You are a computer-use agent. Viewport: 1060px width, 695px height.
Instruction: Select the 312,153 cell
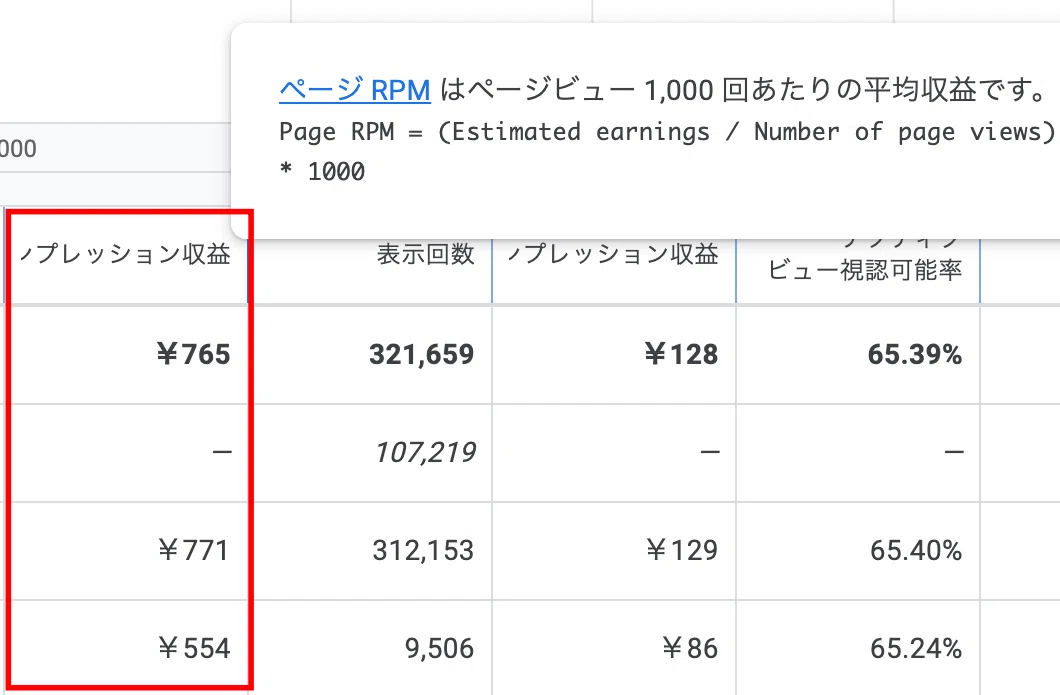[423, 550]
